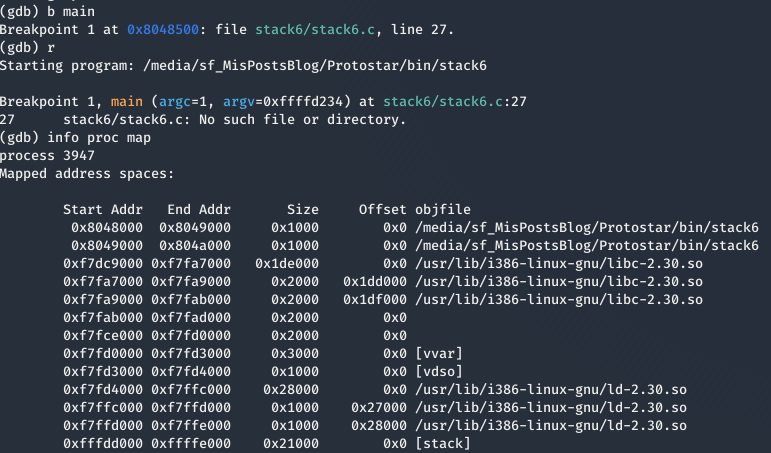Select the orange main function name
This screenshot has width=771, height=453.
pos(126,102)
